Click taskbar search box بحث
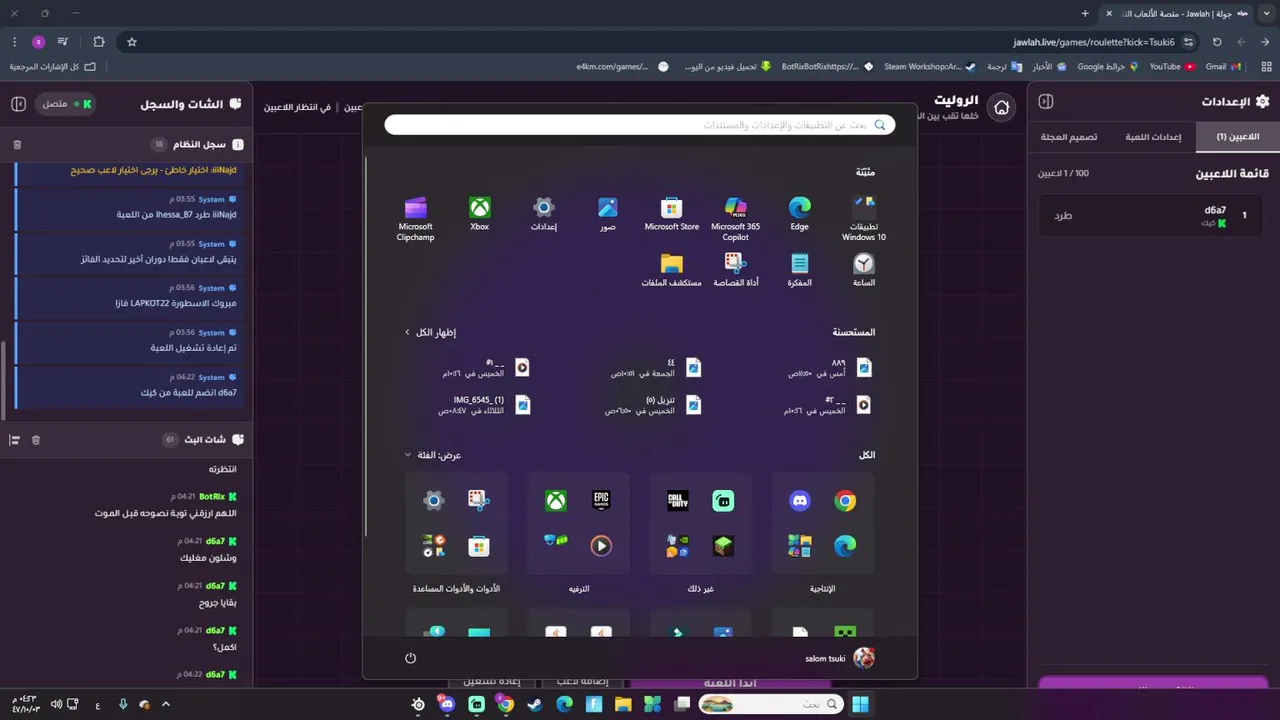 point(769,705)
